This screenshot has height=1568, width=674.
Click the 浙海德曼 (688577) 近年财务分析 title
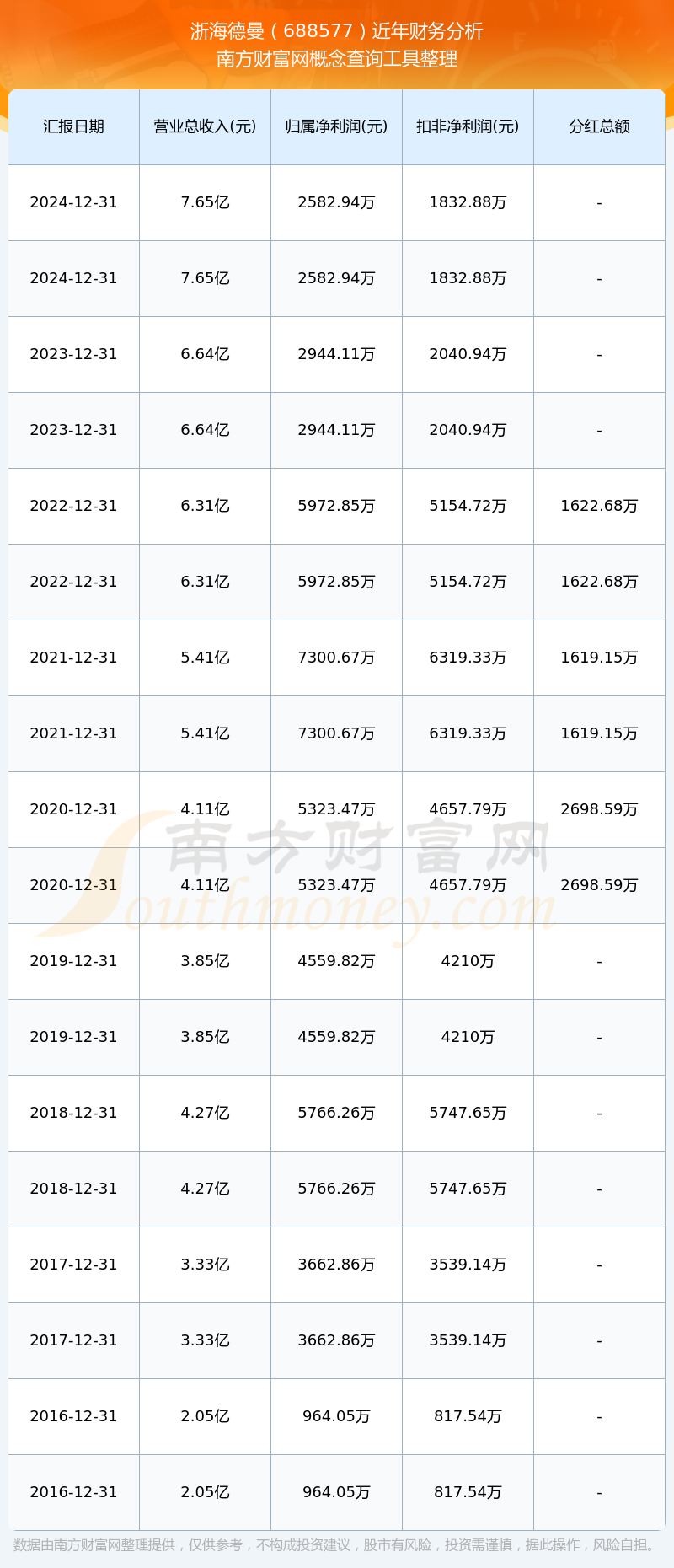coord(337,31)
